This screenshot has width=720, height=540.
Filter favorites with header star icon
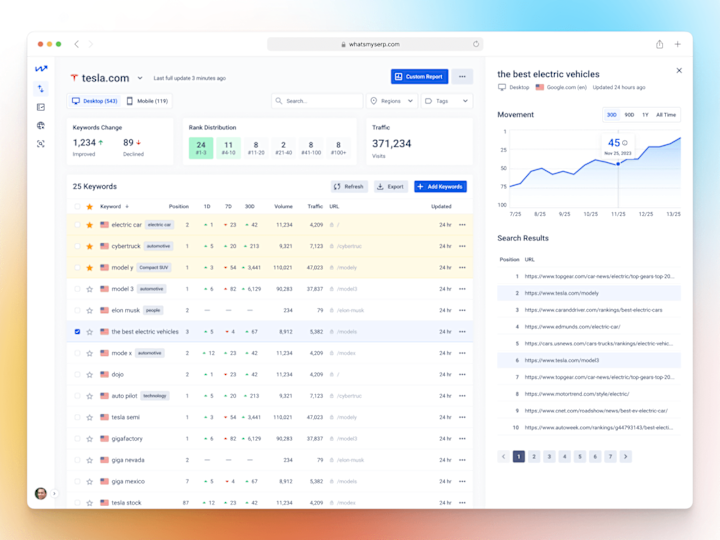[x=90, y=207]
